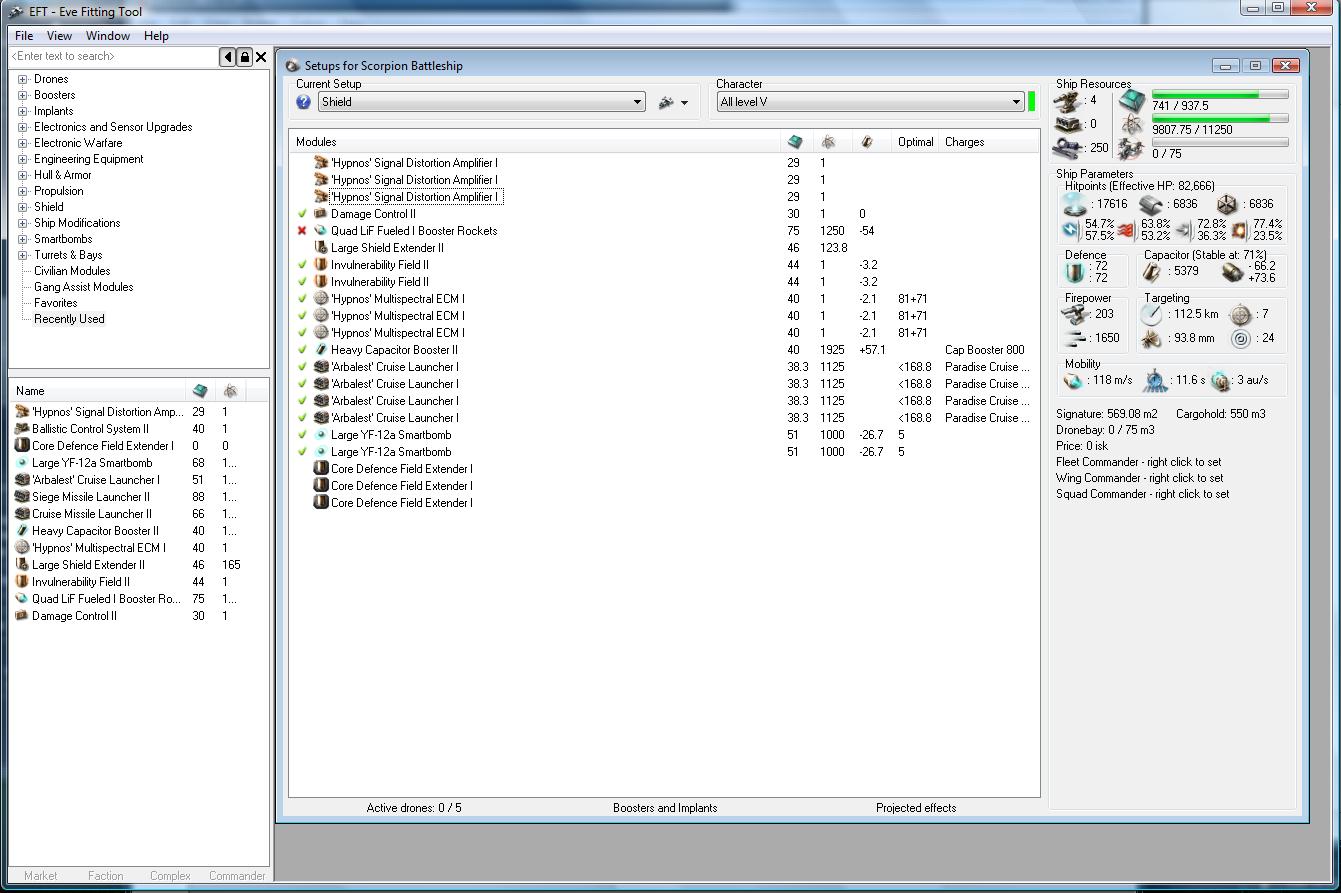
Task: Click the hull structure hitpoints icon
Action: pos(1227,204)
